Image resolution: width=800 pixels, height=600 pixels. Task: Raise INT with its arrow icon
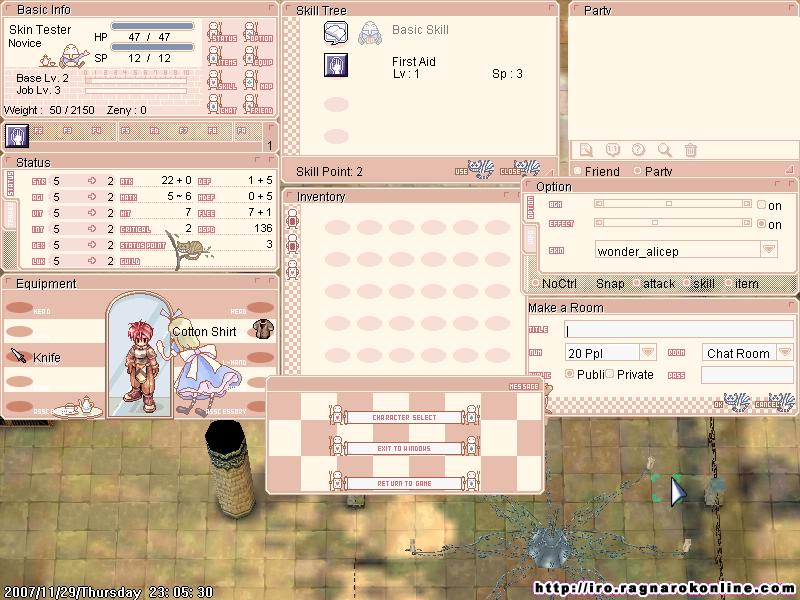pos(92,229)
